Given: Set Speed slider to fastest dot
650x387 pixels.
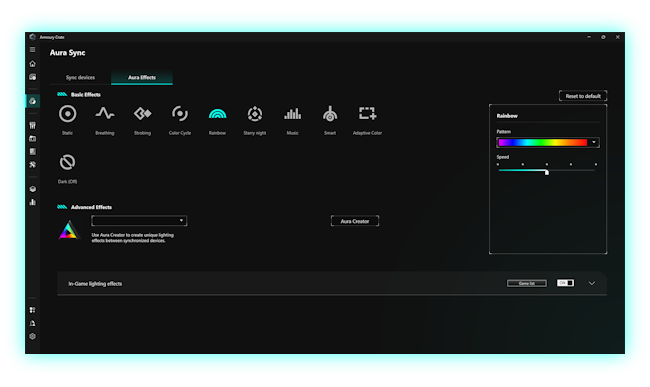Looking at the screenshot, I should pos(596,164).
